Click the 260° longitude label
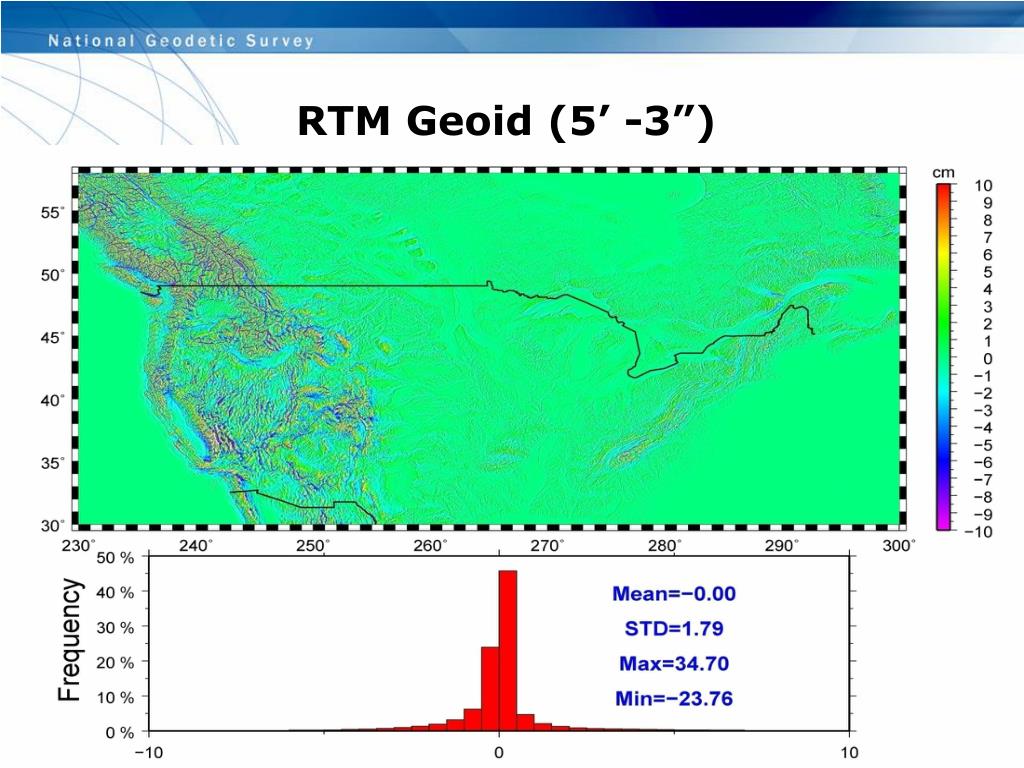 click(x=431, y=545)
